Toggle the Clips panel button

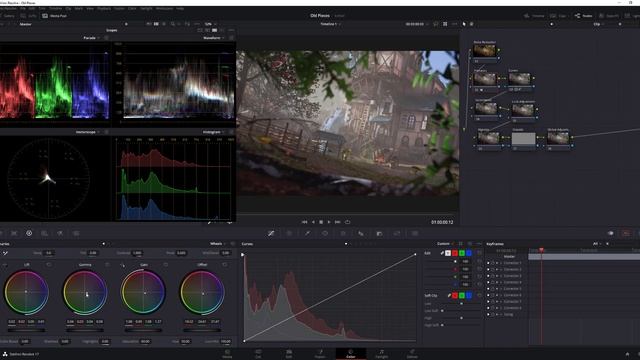pos(558,16)
